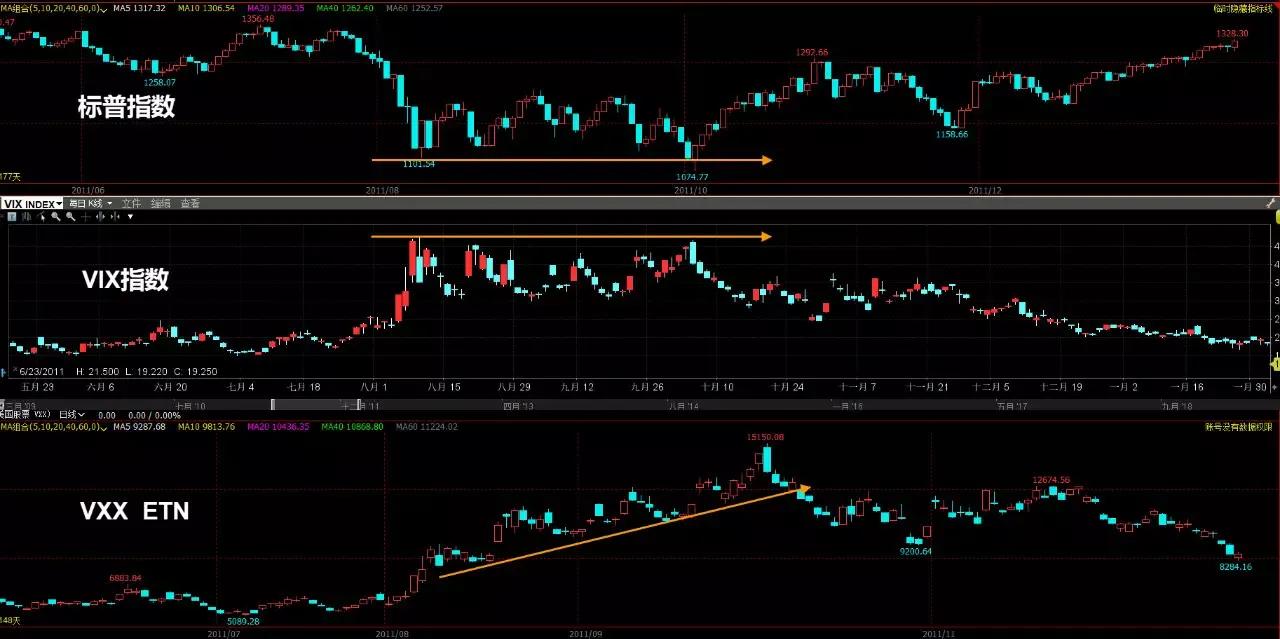Image resolution: width=1280 pixels, height=639 pixels.
Task: Open the 查看 menu
Action: [x=190, y=204]
